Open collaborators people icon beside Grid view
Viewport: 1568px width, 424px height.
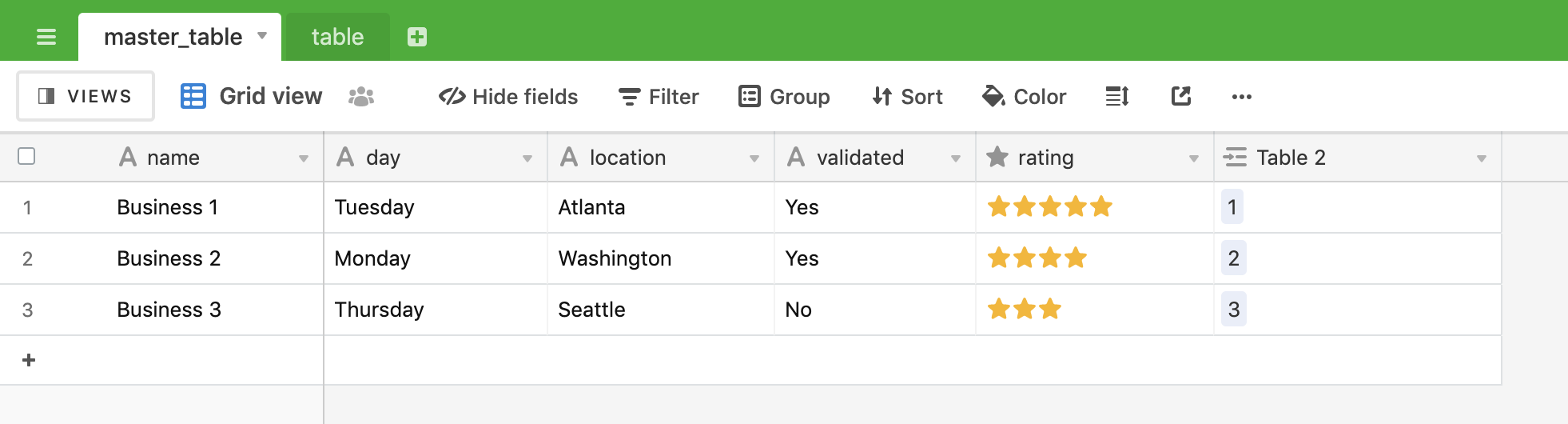361,97
